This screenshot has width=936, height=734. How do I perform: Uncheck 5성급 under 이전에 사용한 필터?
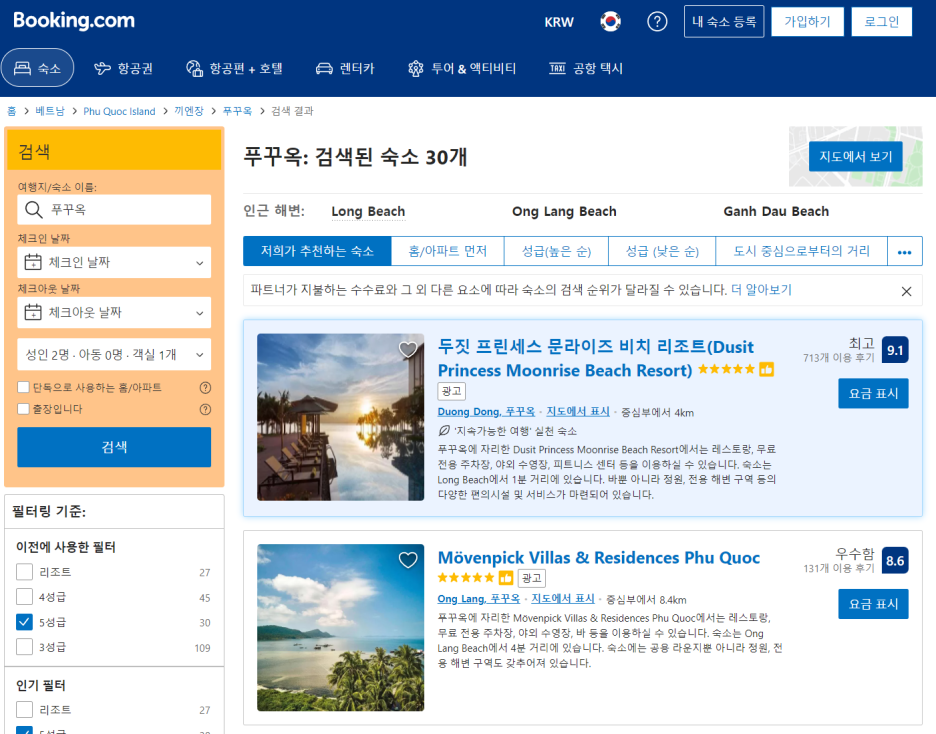[x=24, y=622]
